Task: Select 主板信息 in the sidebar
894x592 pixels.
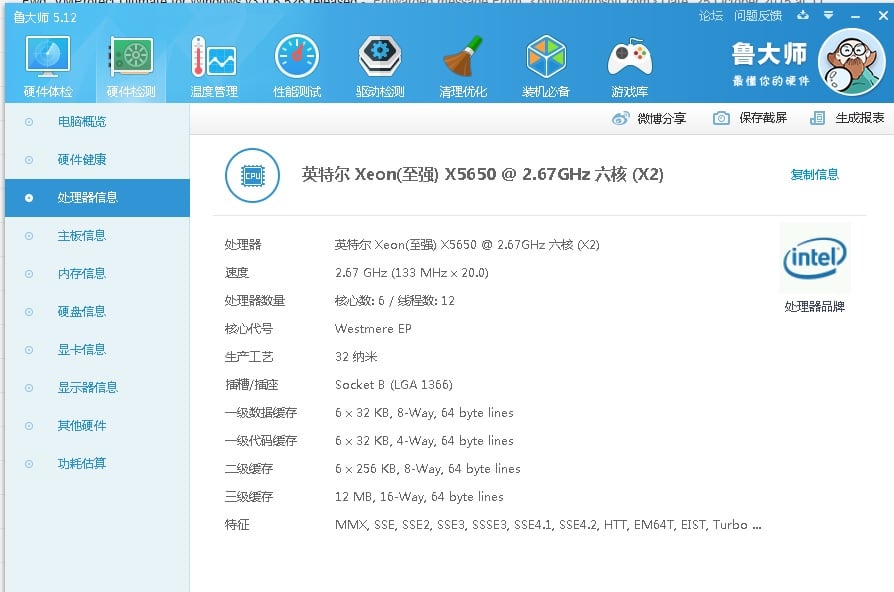Action: click(97, 236)
